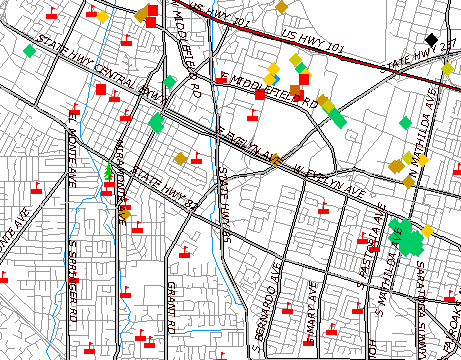Image resolution: width=461 pixels, height=360 pixels.
Task: Select the green tree icon on the map
Action: coord(108,172)
